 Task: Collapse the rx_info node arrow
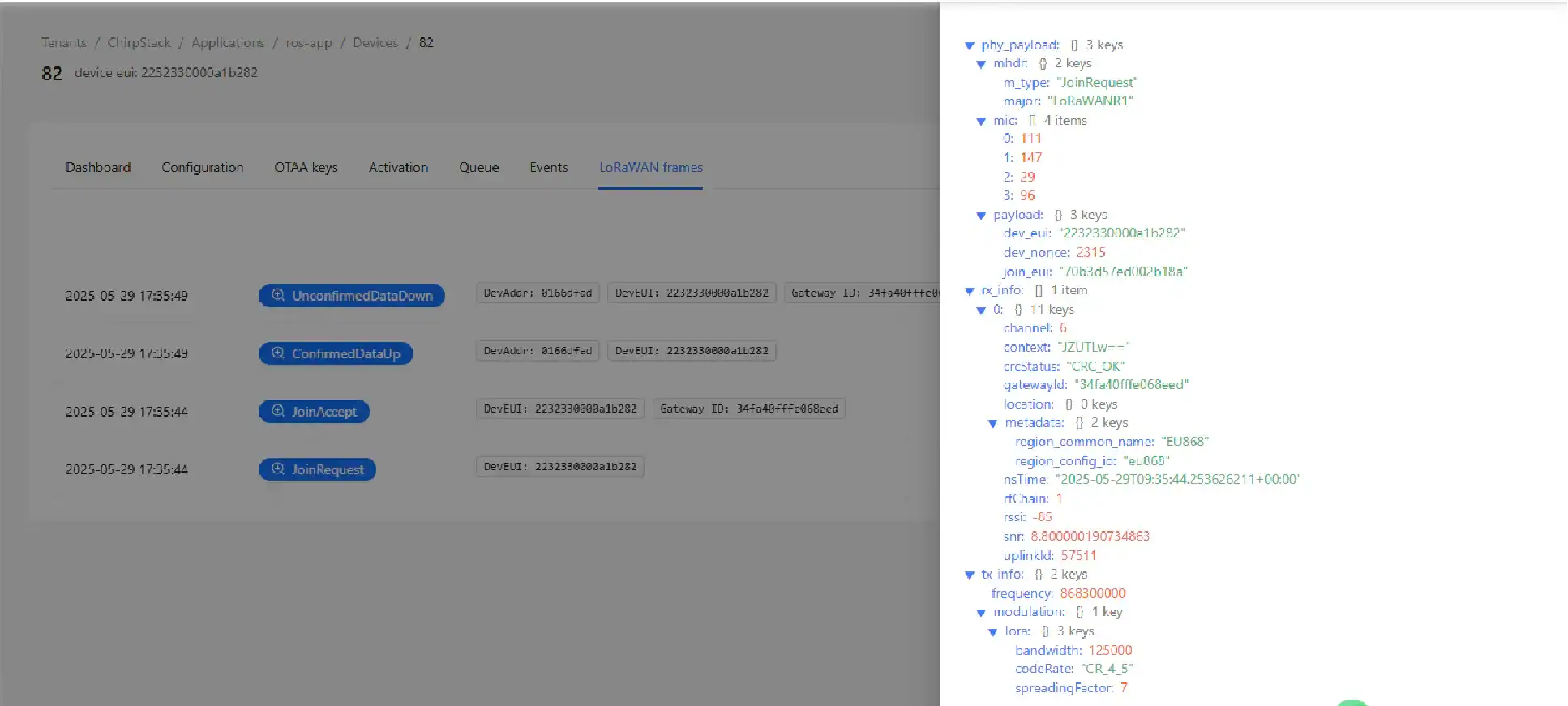tap(970, 291)
